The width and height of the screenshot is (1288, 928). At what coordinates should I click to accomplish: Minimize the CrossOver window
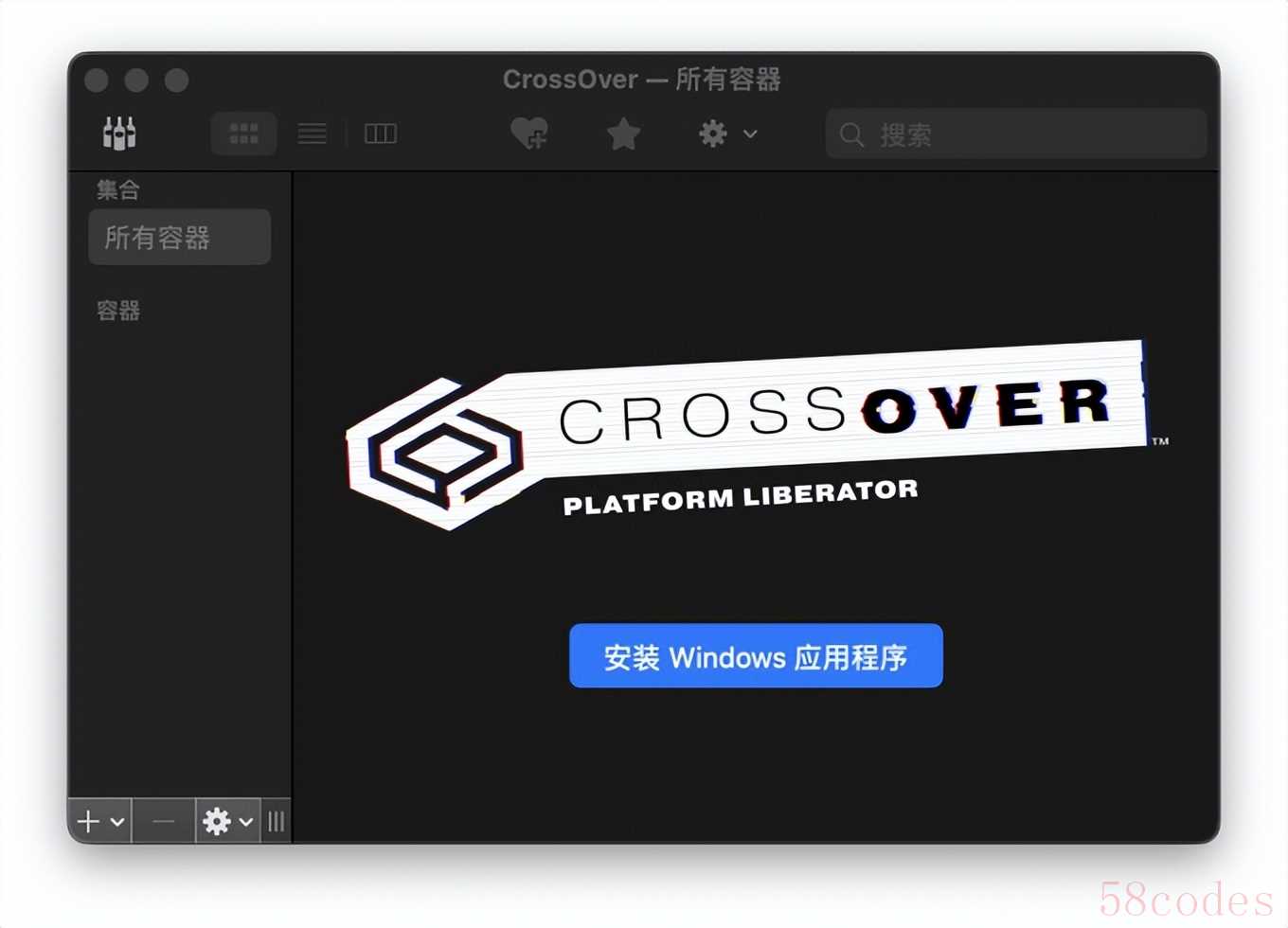pyautogui.click(x=136, y=80)
